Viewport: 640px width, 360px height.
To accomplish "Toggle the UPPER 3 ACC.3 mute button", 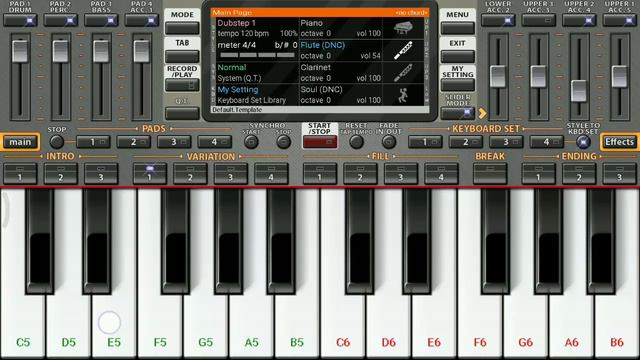I will pyautogui.click(x=538, y=20).
